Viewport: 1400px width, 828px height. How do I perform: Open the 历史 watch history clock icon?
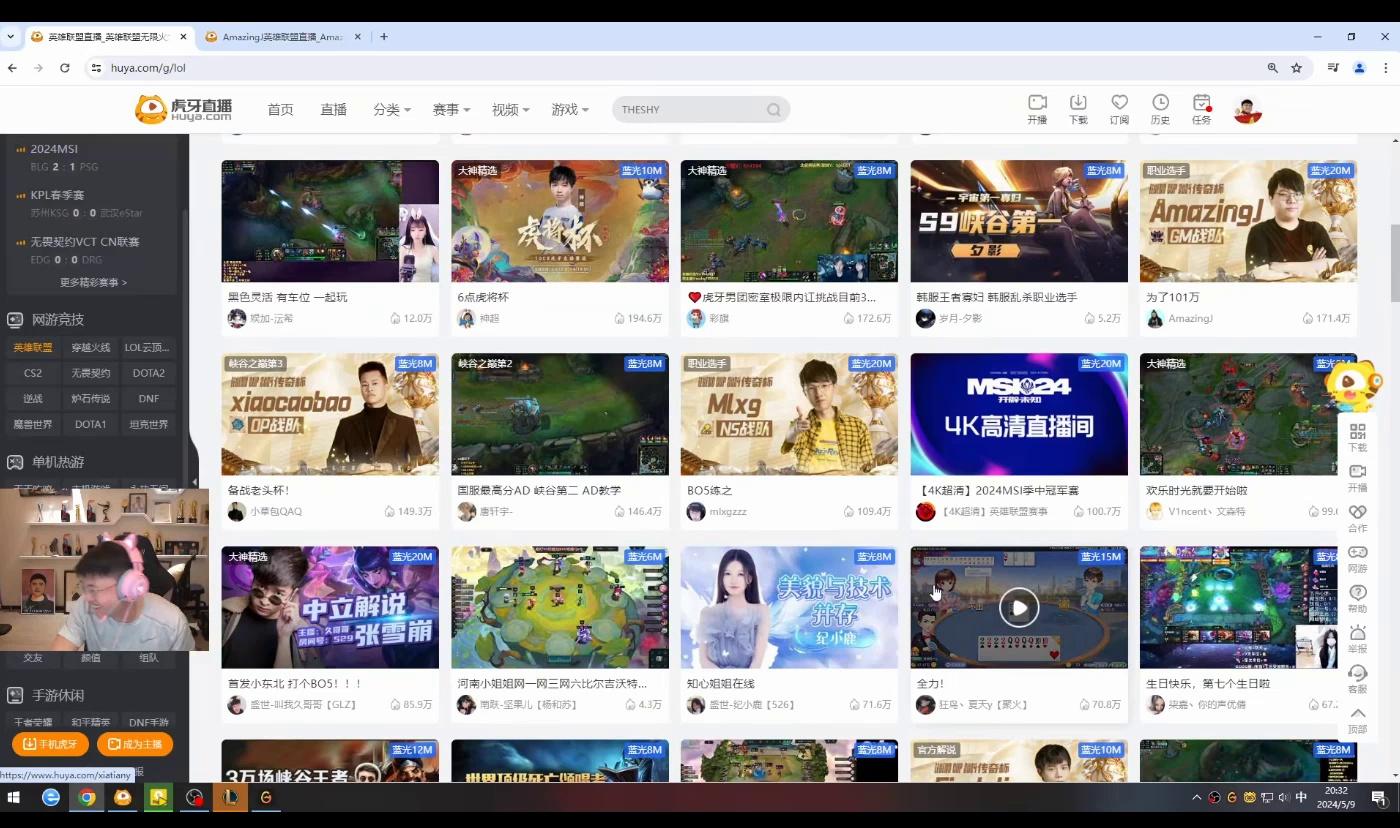click(x=1160, y=104)
